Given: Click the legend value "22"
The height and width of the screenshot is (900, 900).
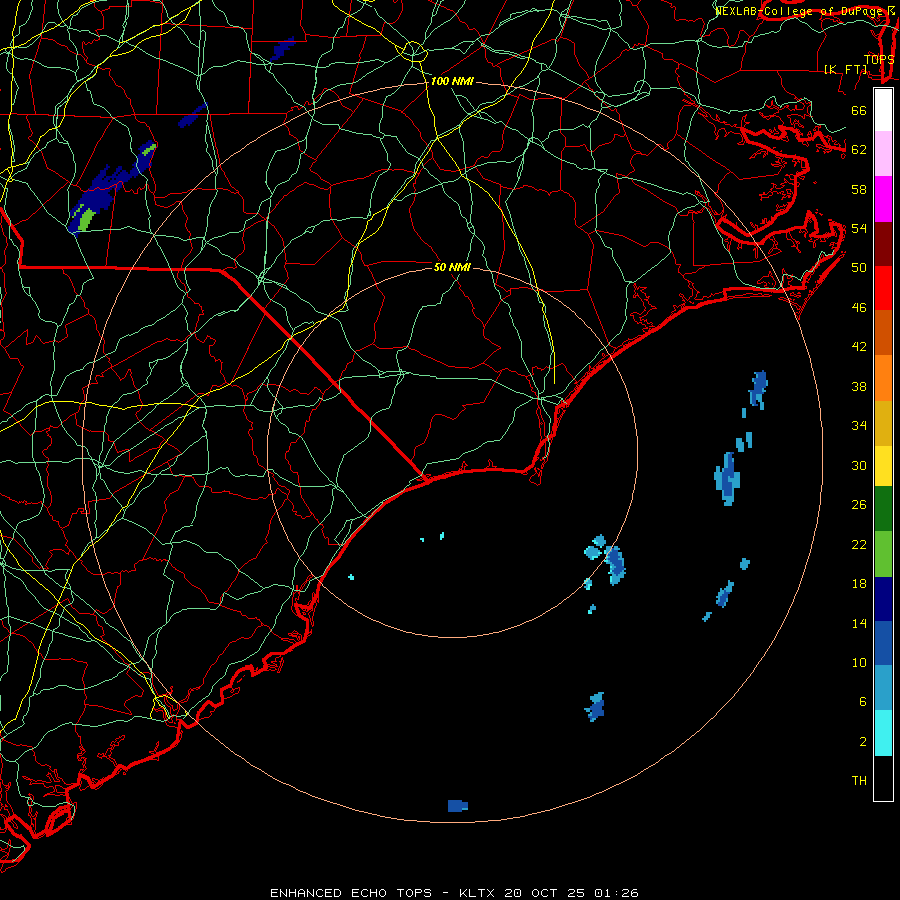Looking at the screenshot, I should click(x=859, y=544).
